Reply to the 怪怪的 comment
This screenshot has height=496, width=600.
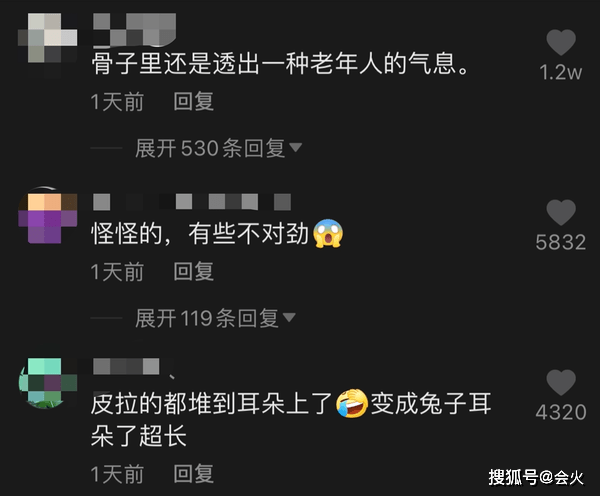coord(193,271)
